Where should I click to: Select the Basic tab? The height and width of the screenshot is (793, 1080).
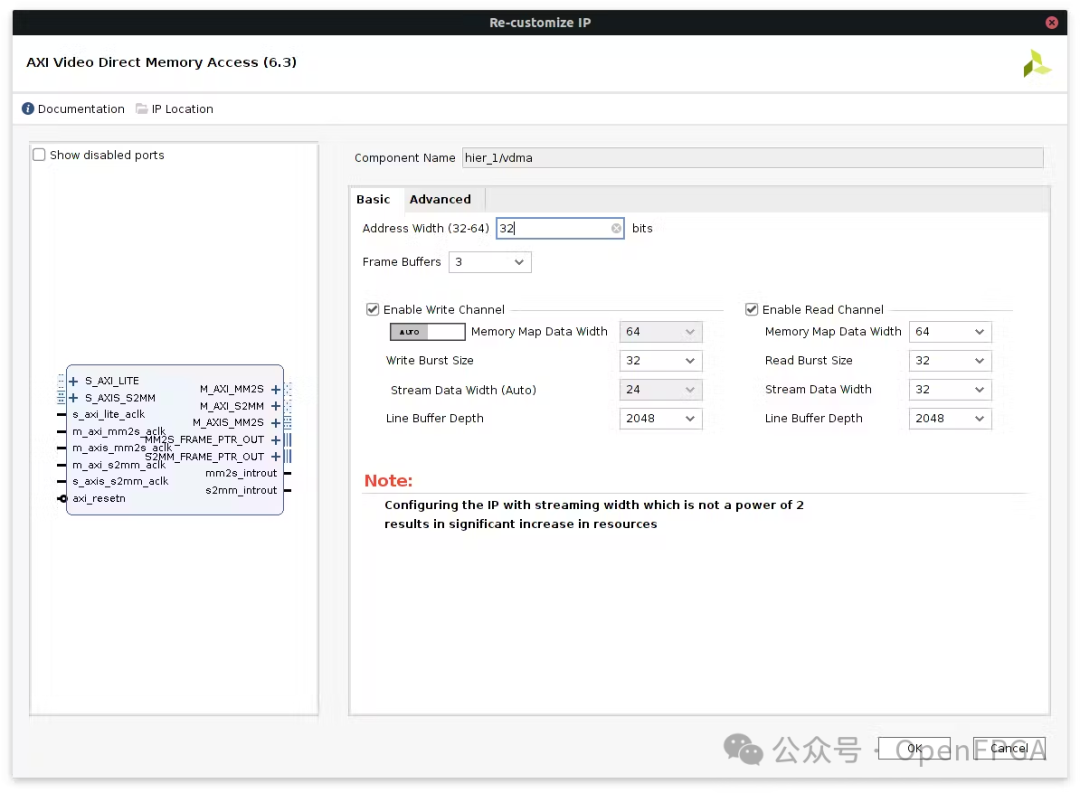click(373, 199)
